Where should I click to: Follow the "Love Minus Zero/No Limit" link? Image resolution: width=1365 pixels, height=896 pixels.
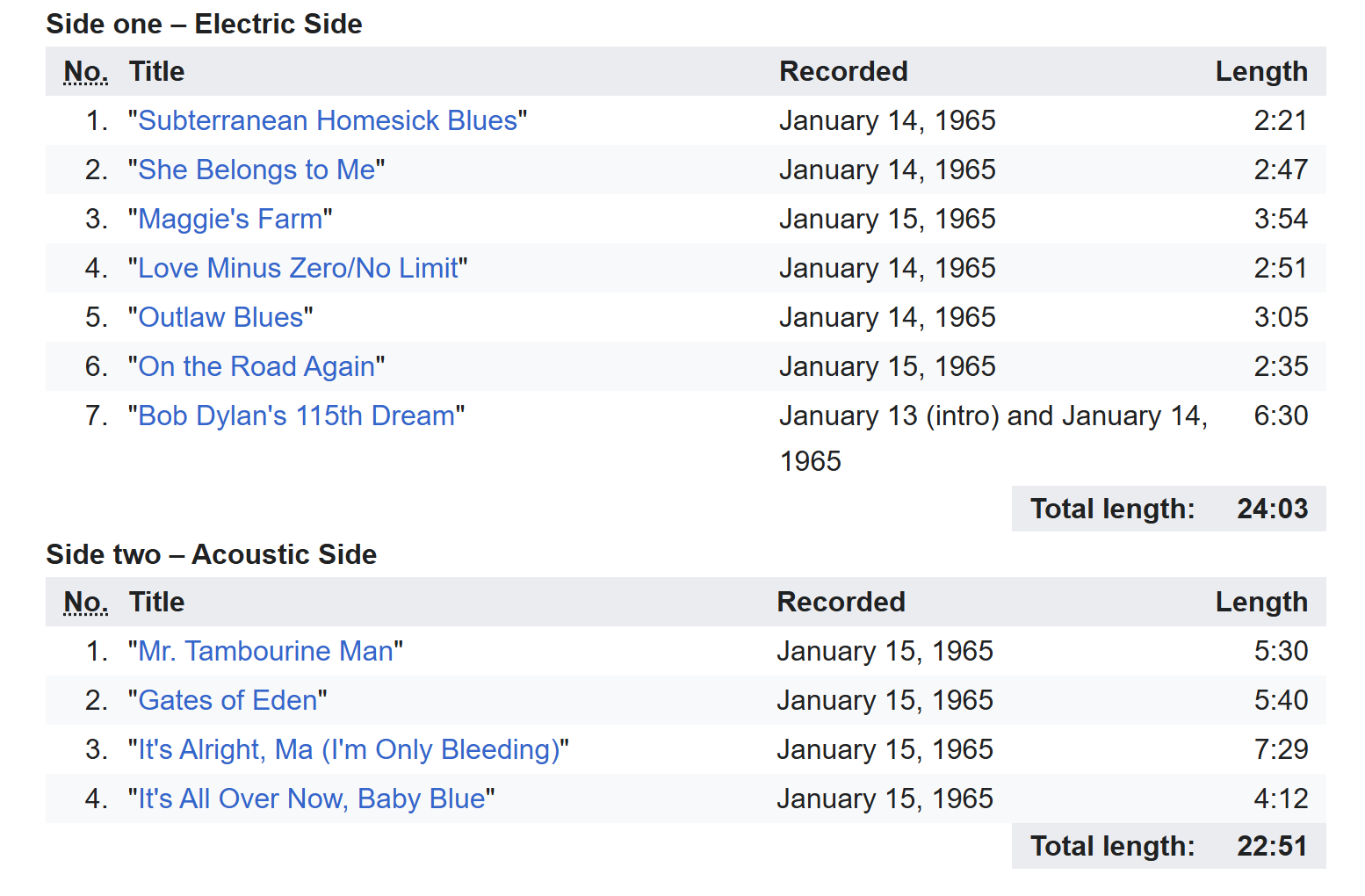[x=298, y=268]
